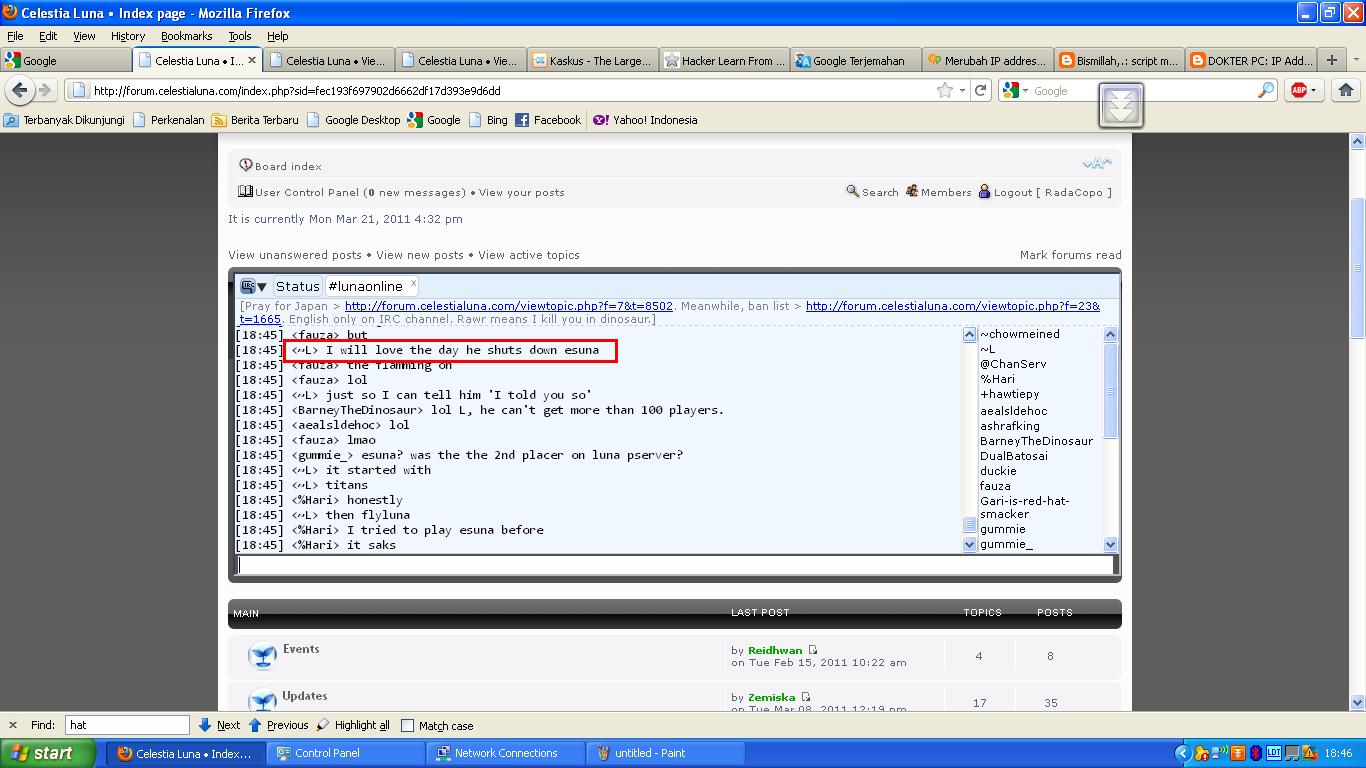1366x768 pixels.
Task: Enable Match case checkbox
Action: tap(407, 726)
